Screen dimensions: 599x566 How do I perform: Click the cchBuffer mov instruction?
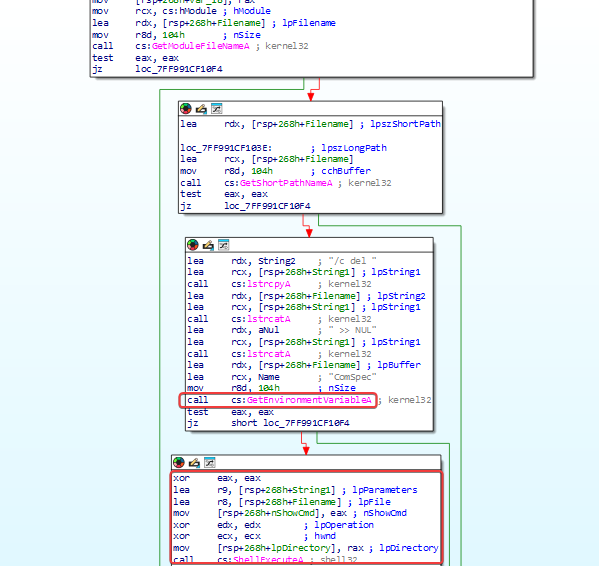[275, 171]
